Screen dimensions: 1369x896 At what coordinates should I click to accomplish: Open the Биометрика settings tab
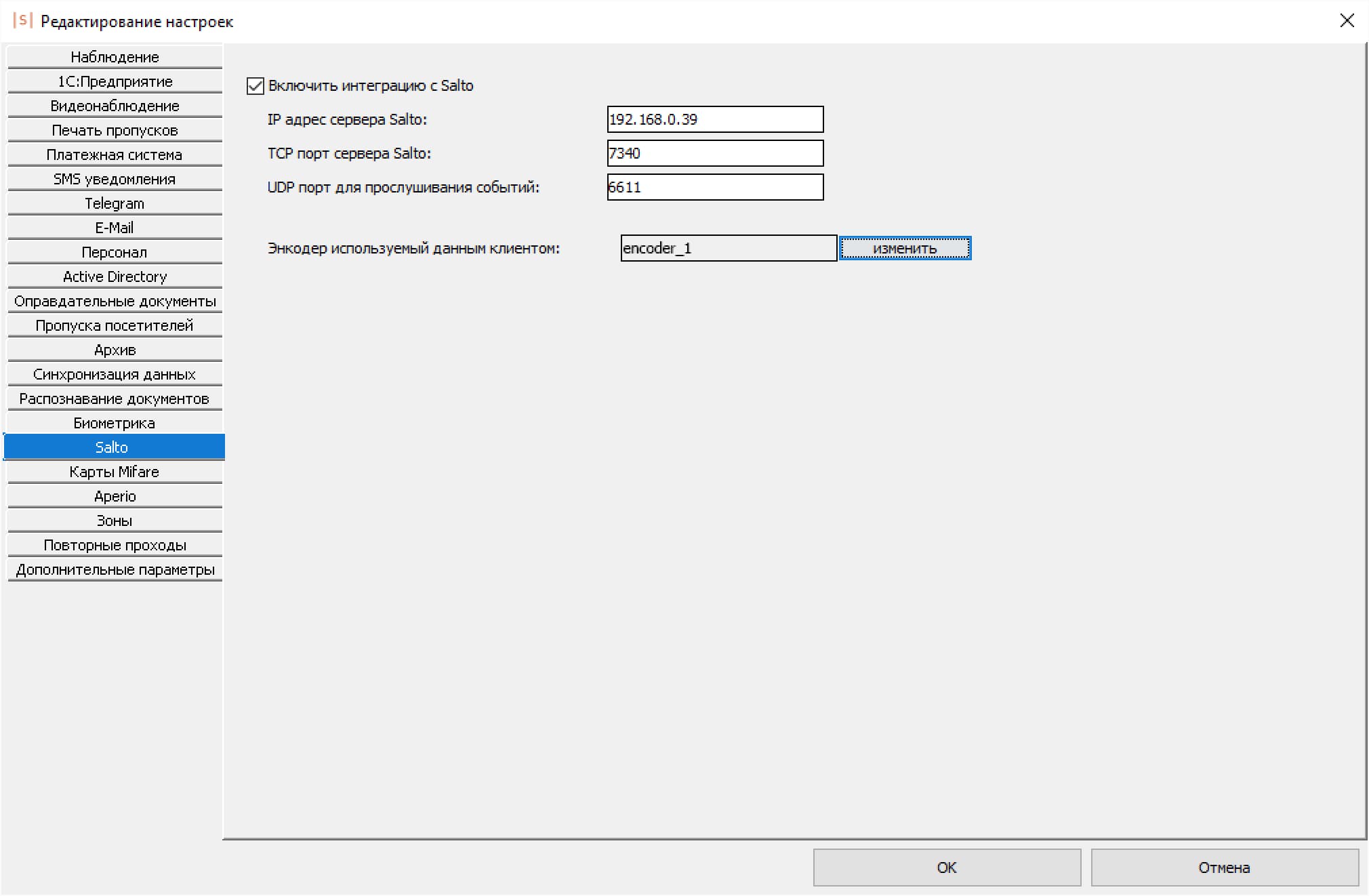point(115,423)
